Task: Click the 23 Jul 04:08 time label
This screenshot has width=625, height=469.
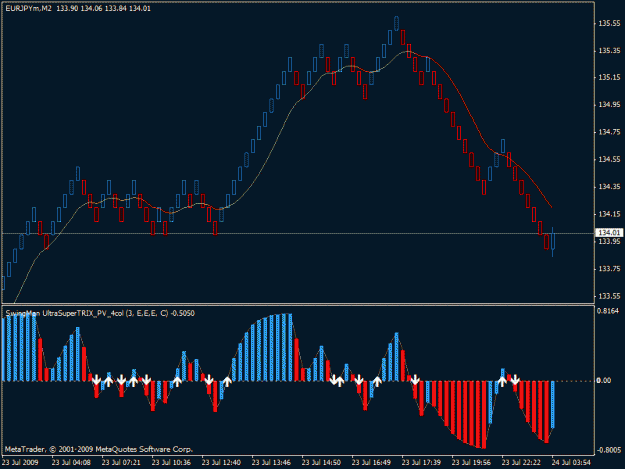Action: (x=71, y=463)
